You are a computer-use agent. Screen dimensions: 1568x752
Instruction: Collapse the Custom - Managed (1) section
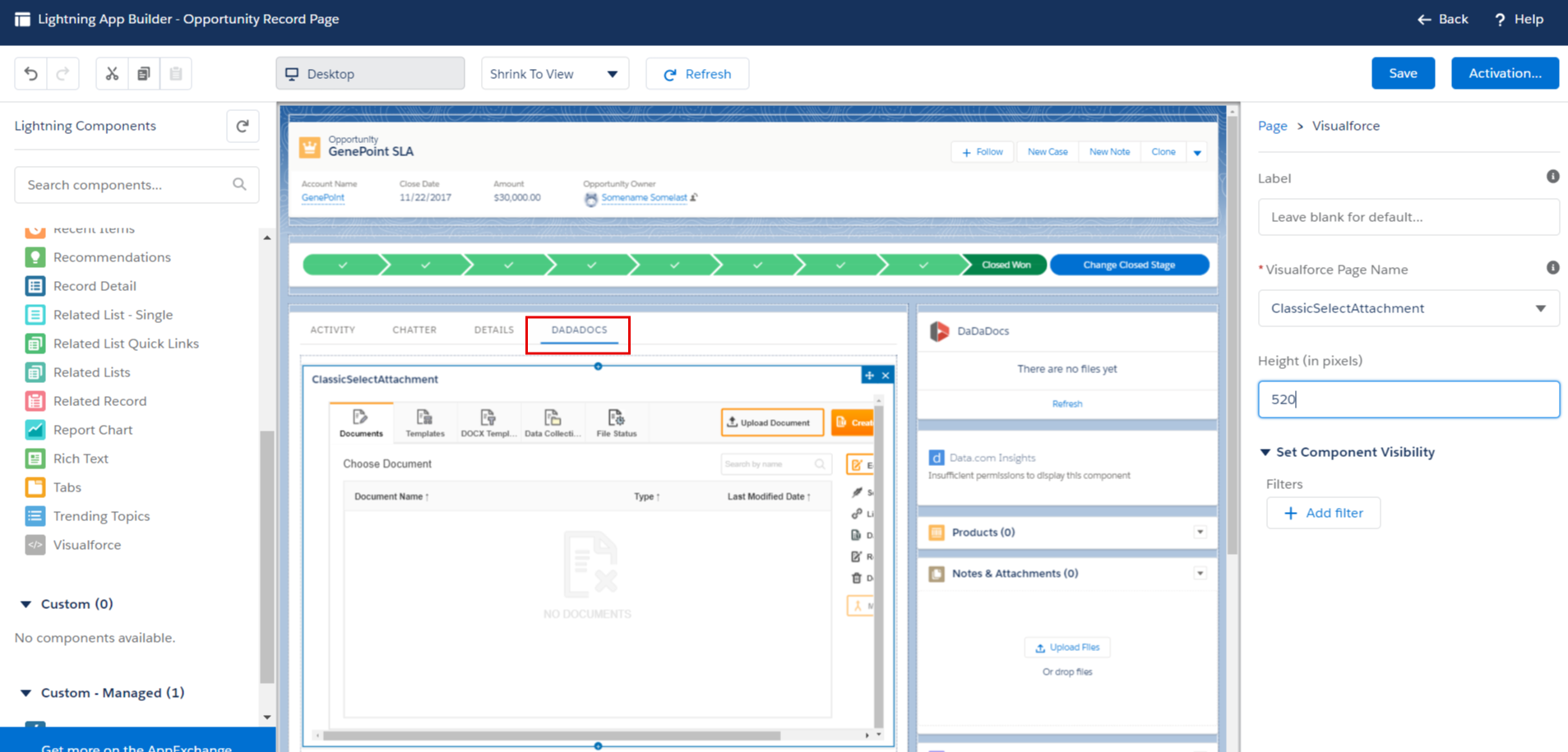pyautogui.click(x=25, y=693)
